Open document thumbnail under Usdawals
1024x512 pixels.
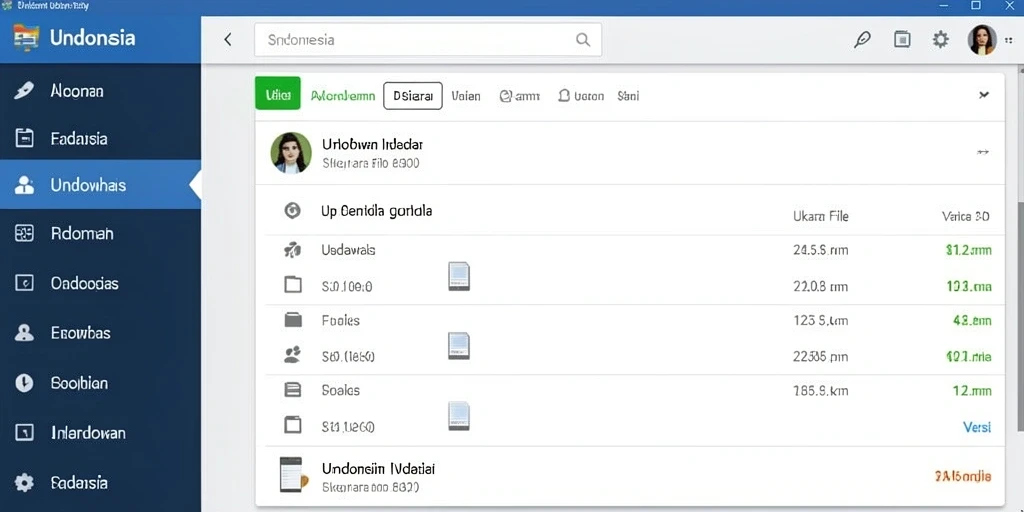click(458, 276)
